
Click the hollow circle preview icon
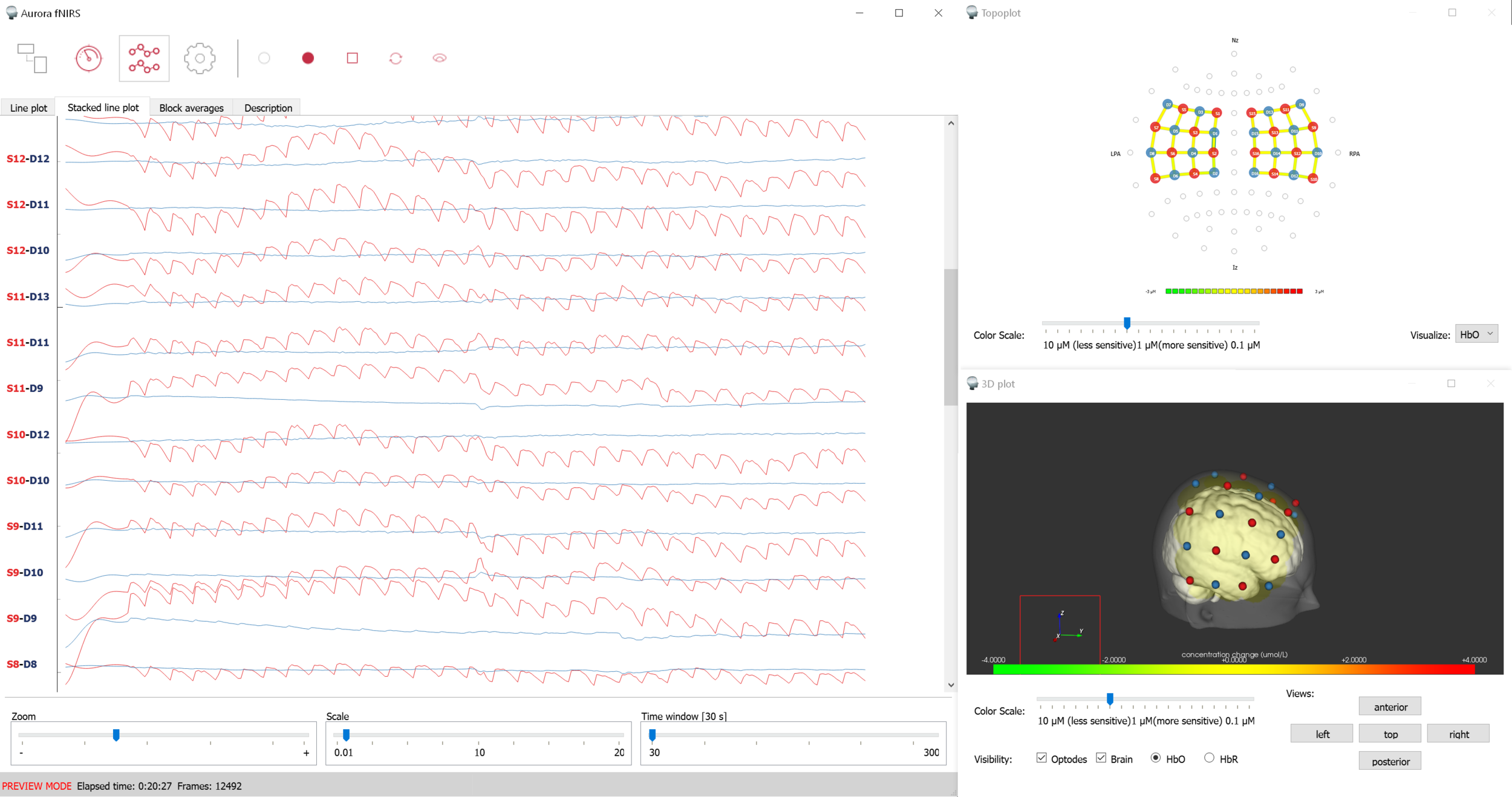(x=264, y=57)
